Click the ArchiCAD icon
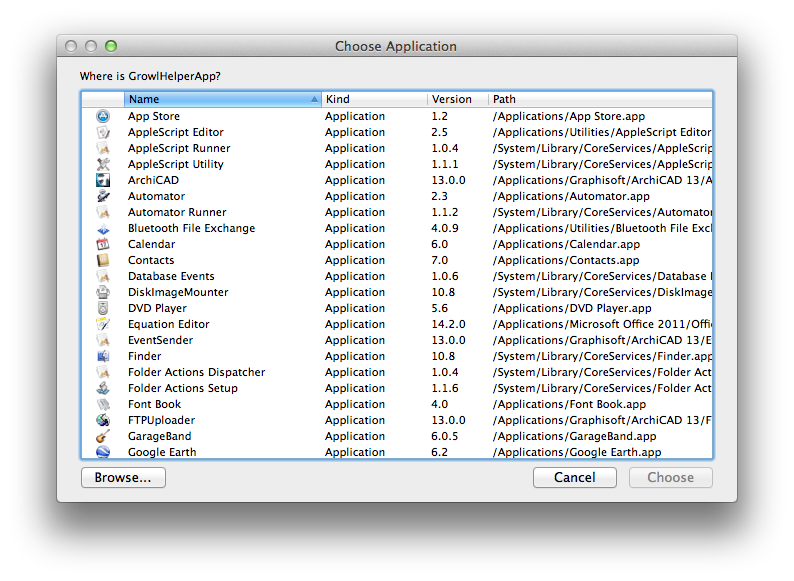 tap(103, 180)
